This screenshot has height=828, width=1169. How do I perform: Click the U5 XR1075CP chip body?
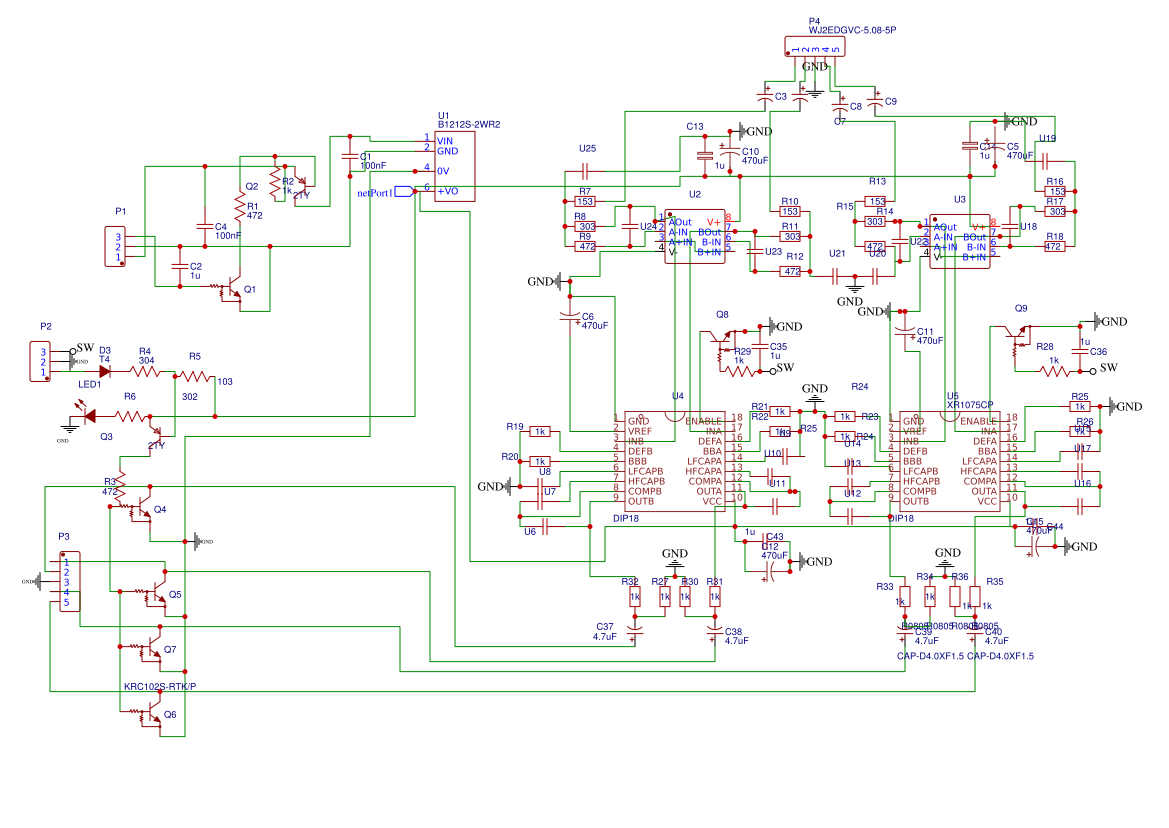[949, 462]
